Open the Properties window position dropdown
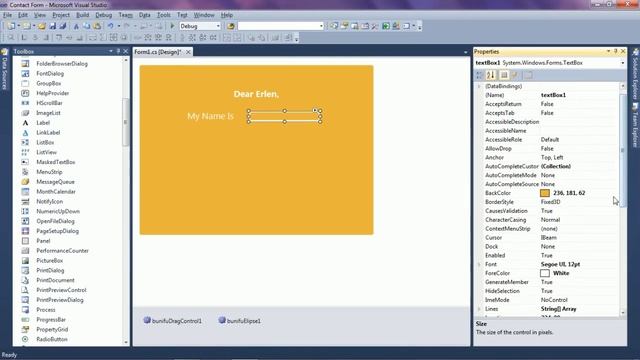This screenshot has width=640, height=360. [x=609, y=51]
